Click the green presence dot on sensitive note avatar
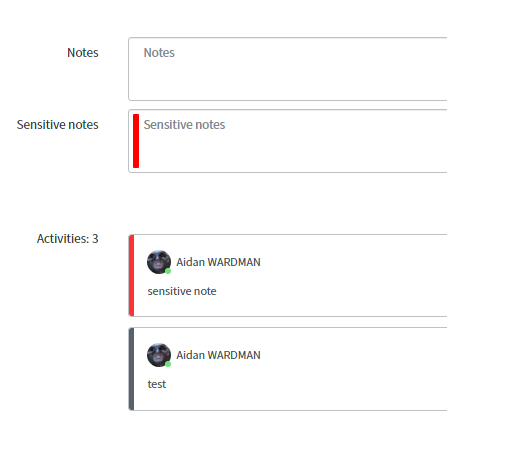This screenshot has width=509, height=454. (x=168, y=271)
